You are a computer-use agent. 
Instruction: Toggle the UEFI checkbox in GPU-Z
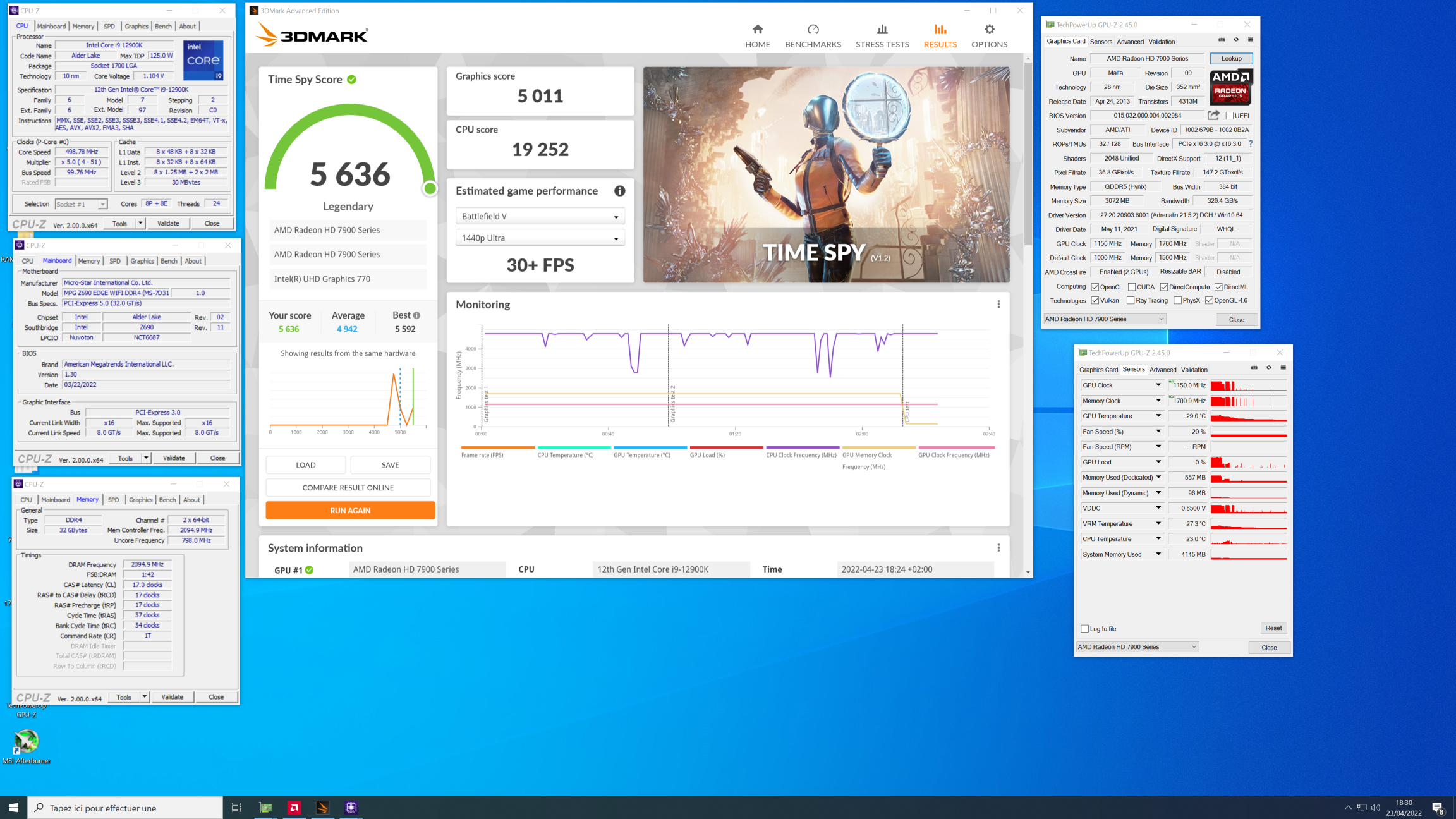point(1229,116)
